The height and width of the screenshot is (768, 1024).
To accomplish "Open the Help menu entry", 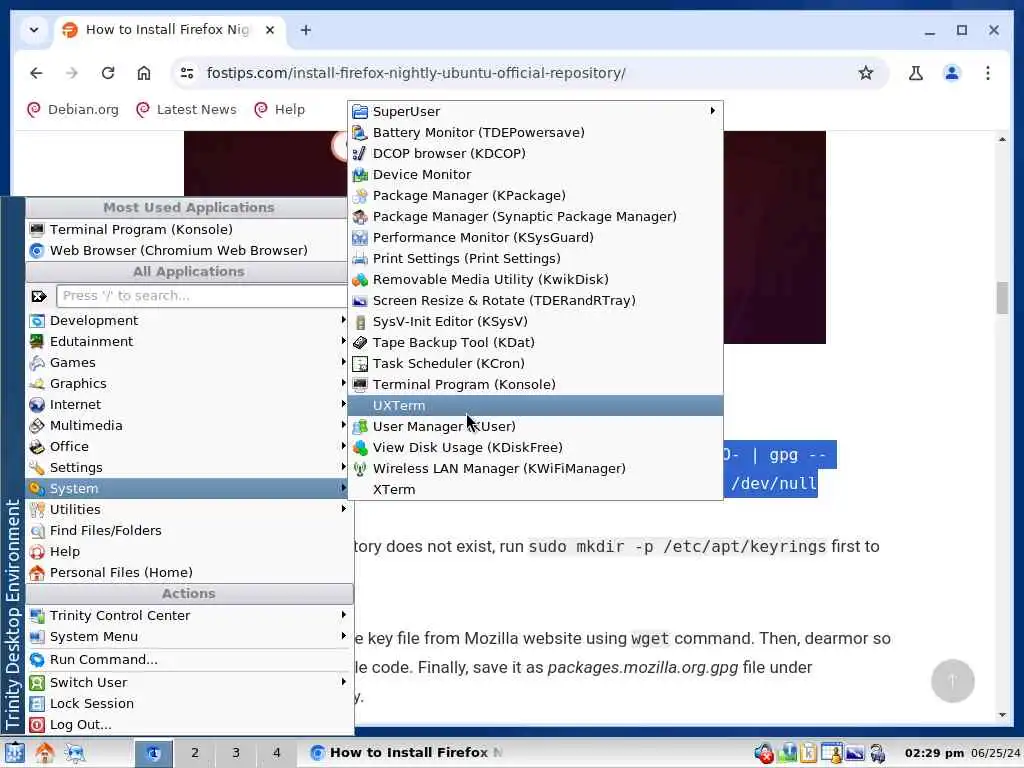I will click(189, 551).
